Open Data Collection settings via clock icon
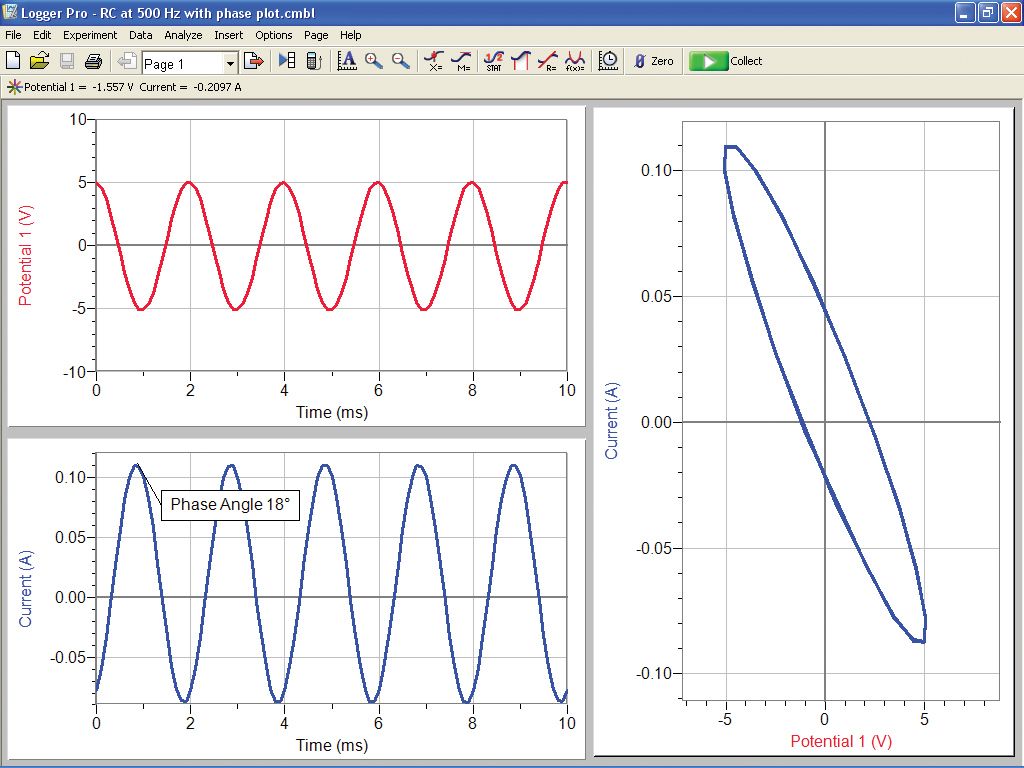 (607, 60)
